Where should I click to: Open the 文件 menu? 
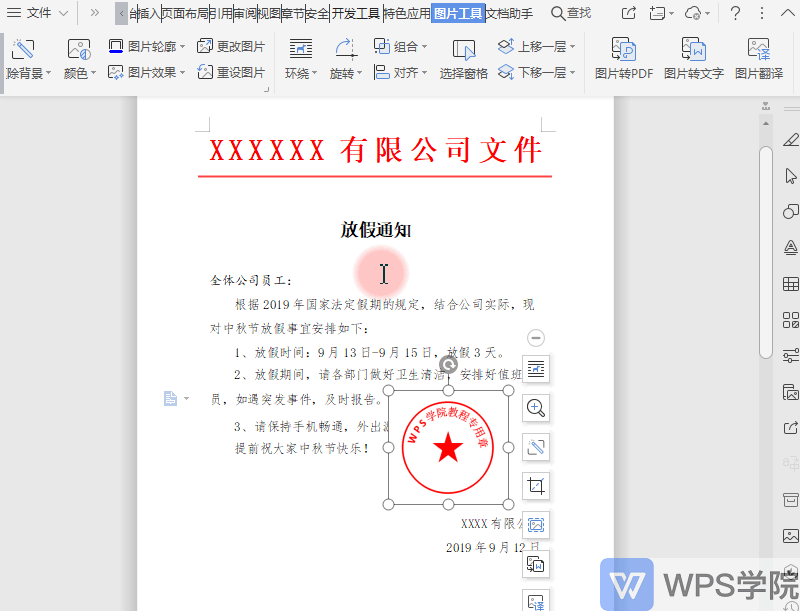tap(36, 14)
